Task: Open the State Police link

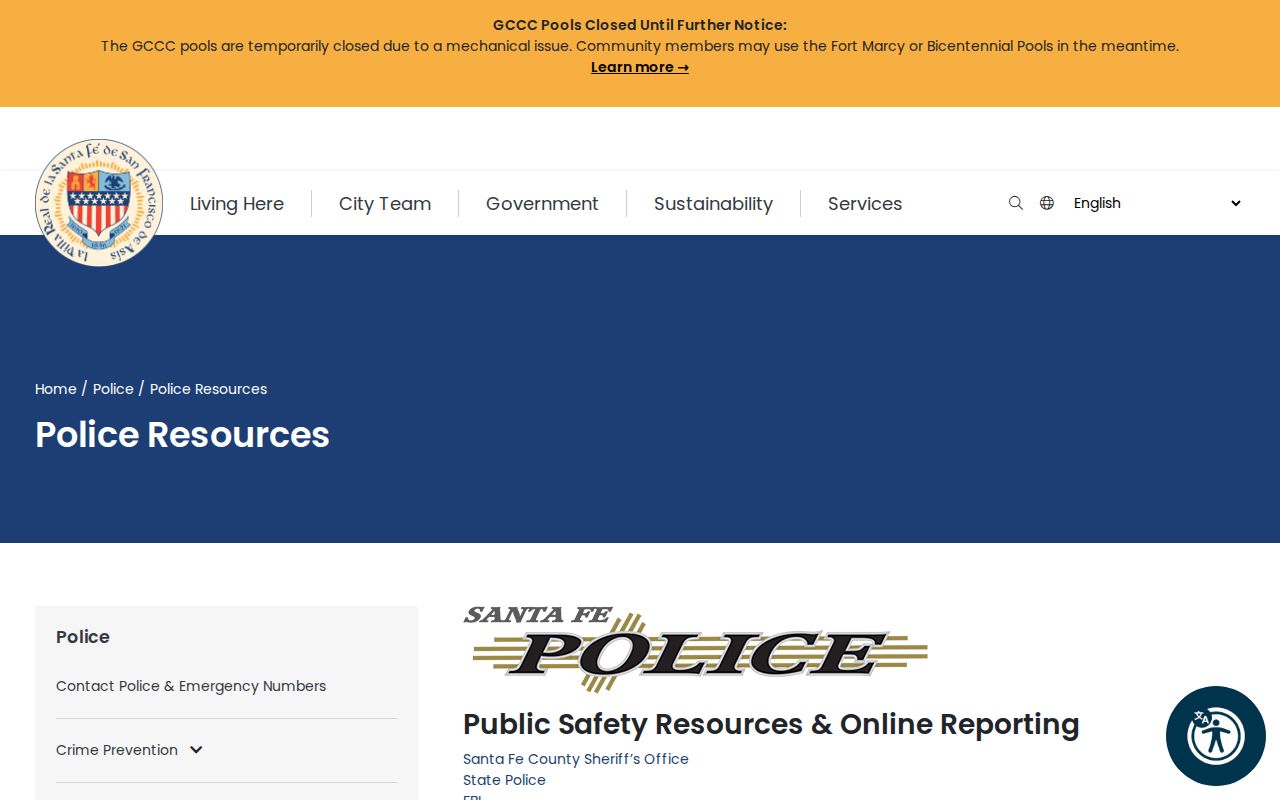Action: coord(504,780)
